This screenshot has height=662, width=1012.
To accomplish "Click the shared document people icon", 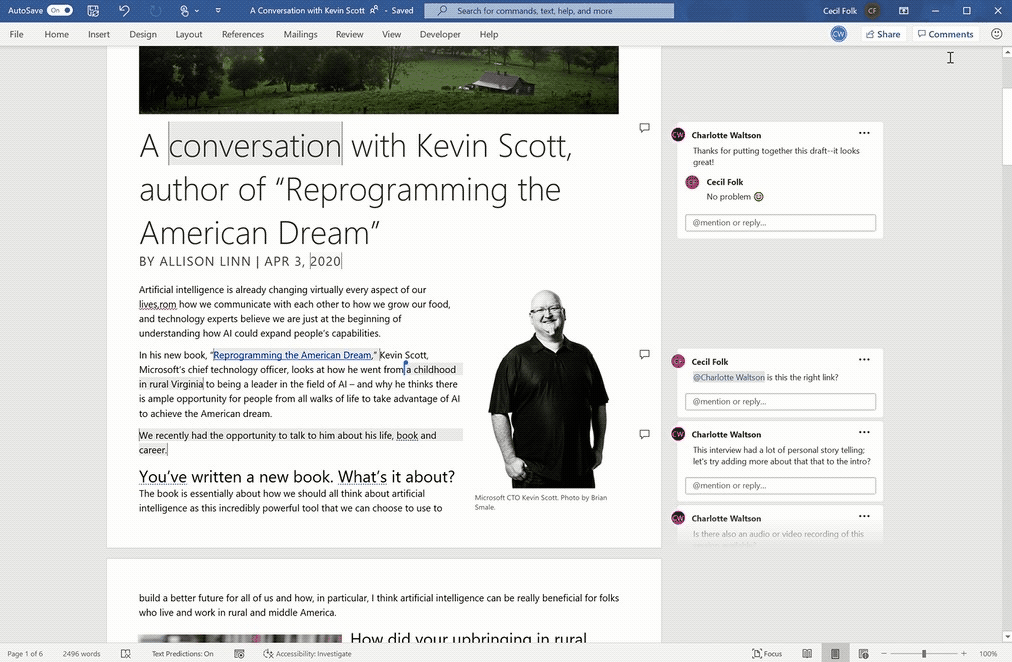I will [x=374, y=10].
